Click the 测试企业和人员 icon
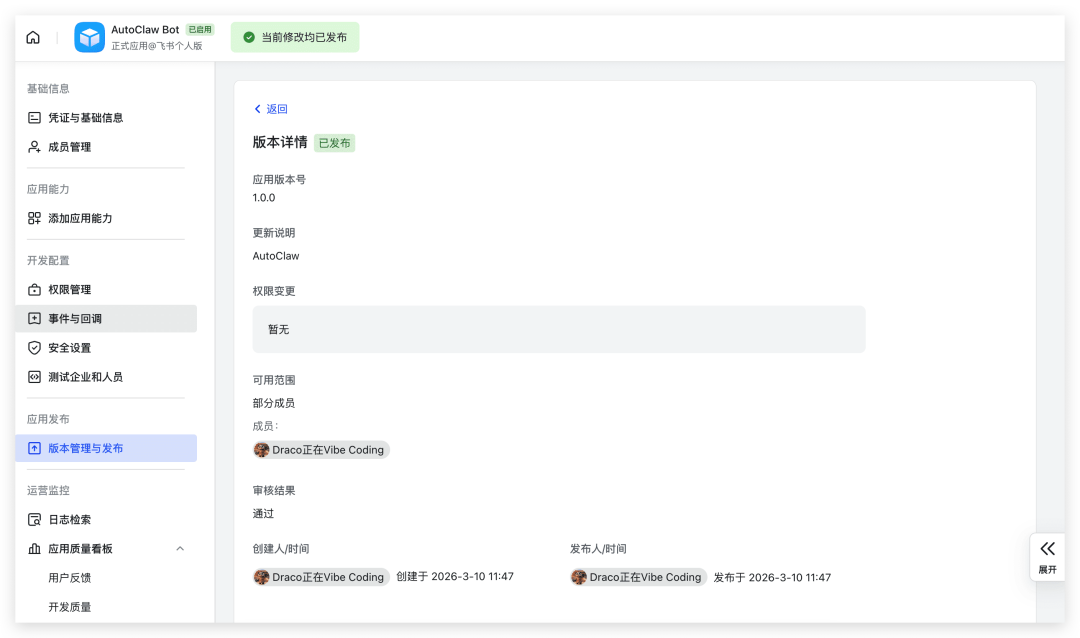 point(33,377)
